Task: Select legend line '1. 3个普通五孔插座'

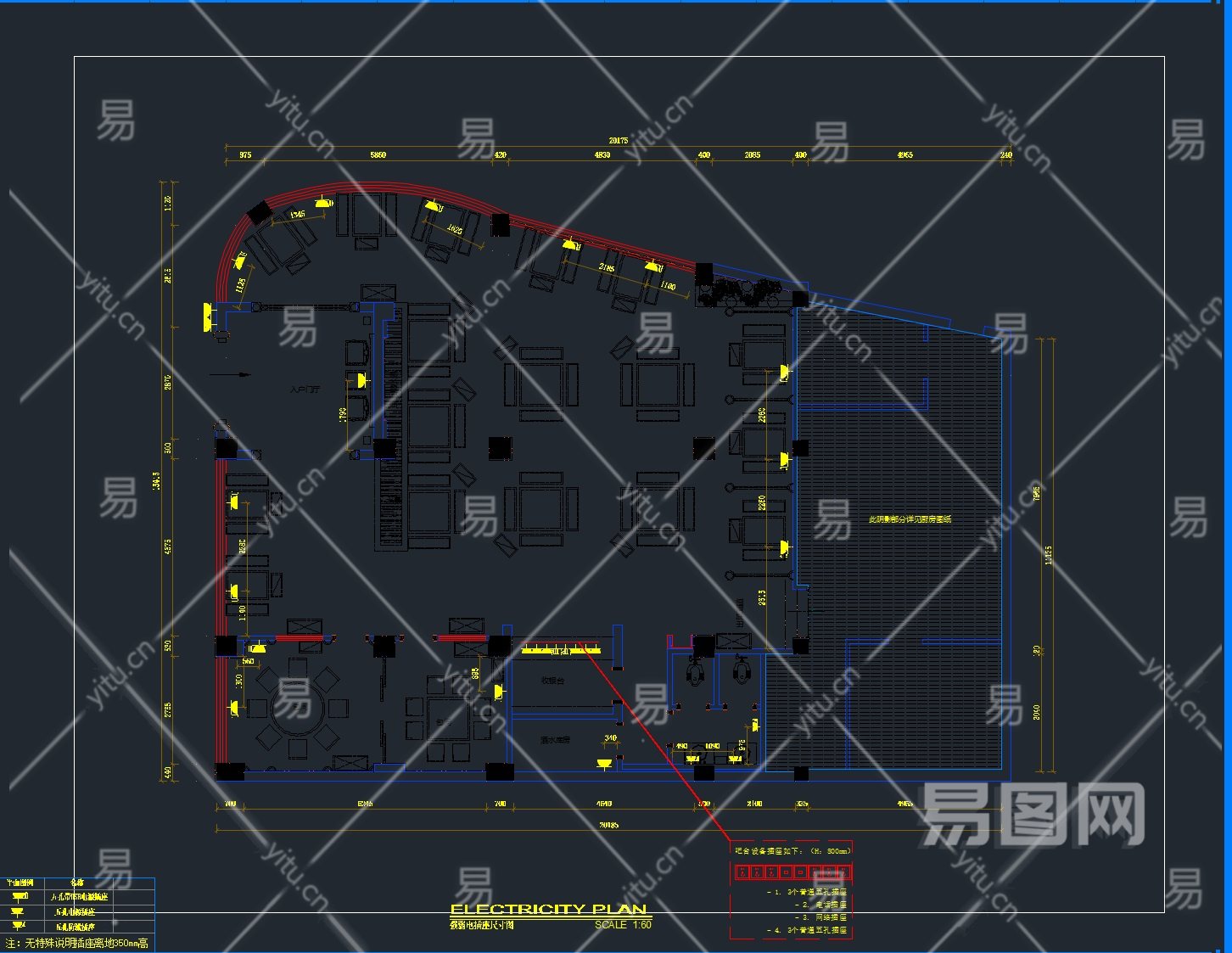Action: (x=807, y=893)
